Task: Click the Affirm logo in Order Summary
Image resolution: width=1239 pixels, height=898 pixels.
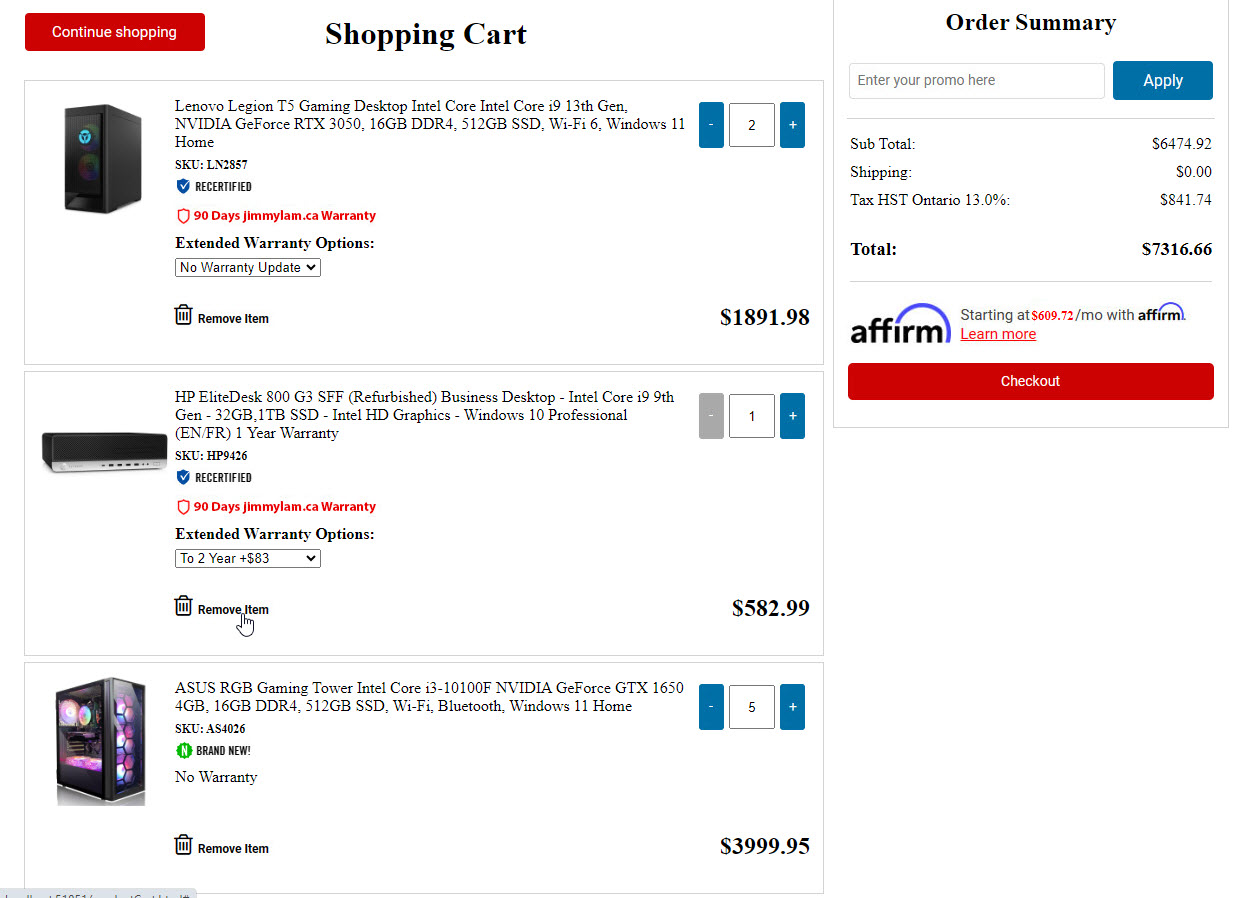Action: click(x=900, y=324)
